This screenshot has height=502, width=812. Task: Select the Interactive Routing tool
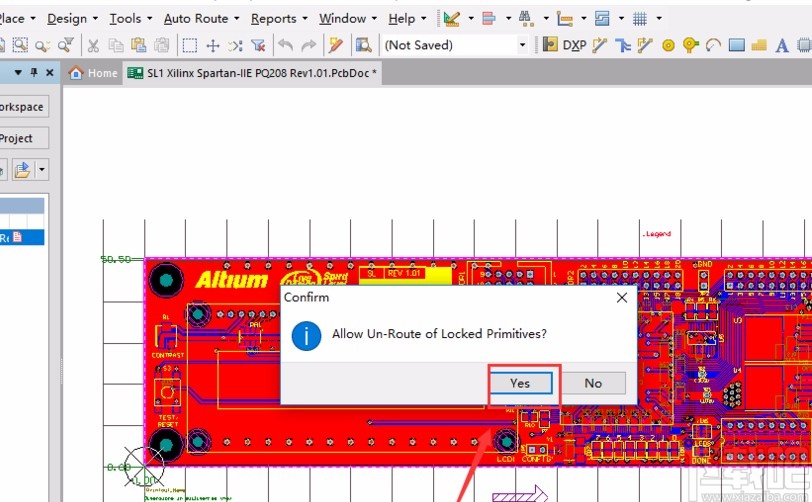pyautogui.click(x=600, y=46)
